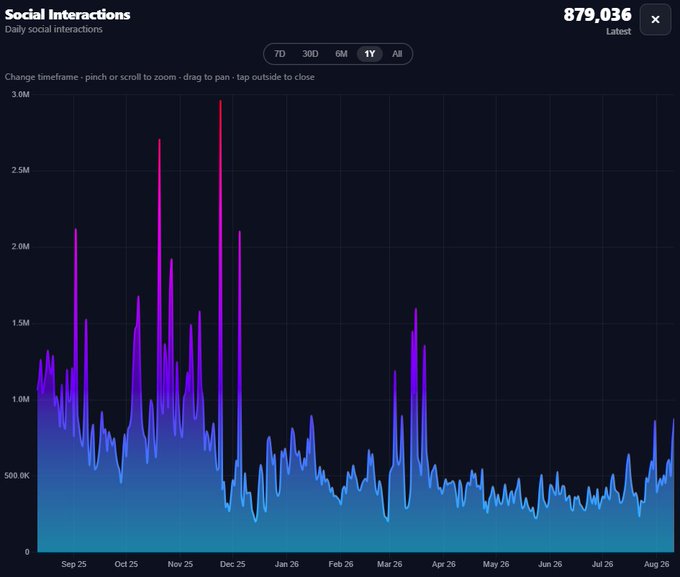Click the red peak near Dec 25
The height and width of the screenshot is (577, 680).
220,102
